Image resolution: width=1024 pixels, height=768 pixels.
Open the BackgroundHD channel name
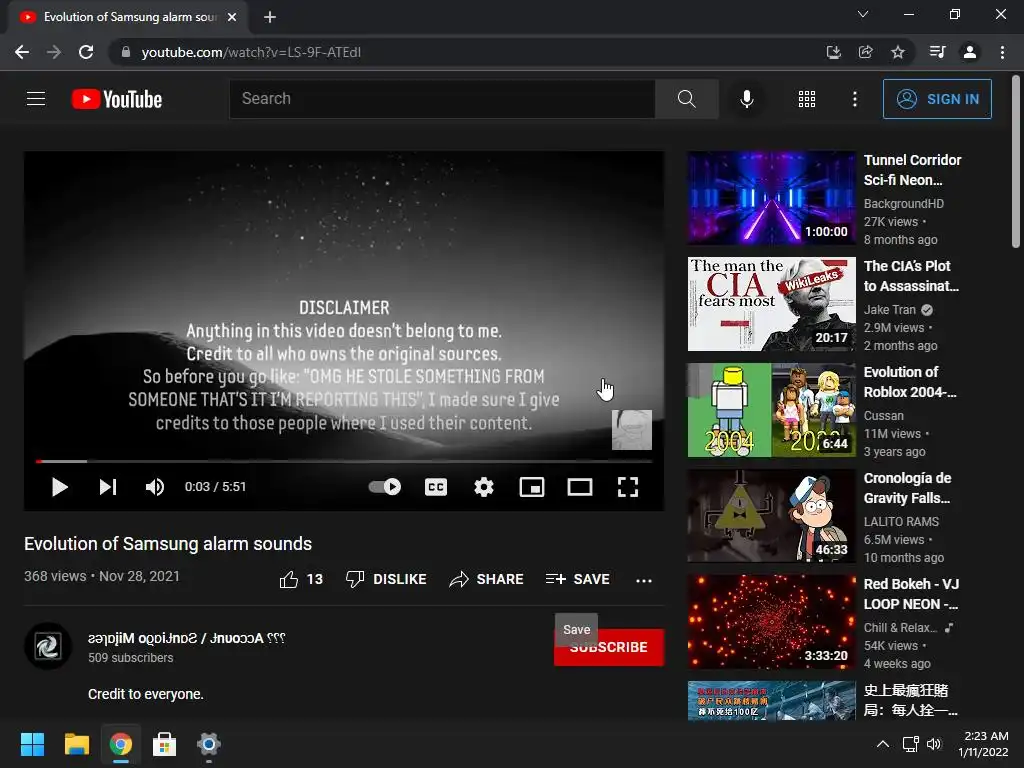903,204
